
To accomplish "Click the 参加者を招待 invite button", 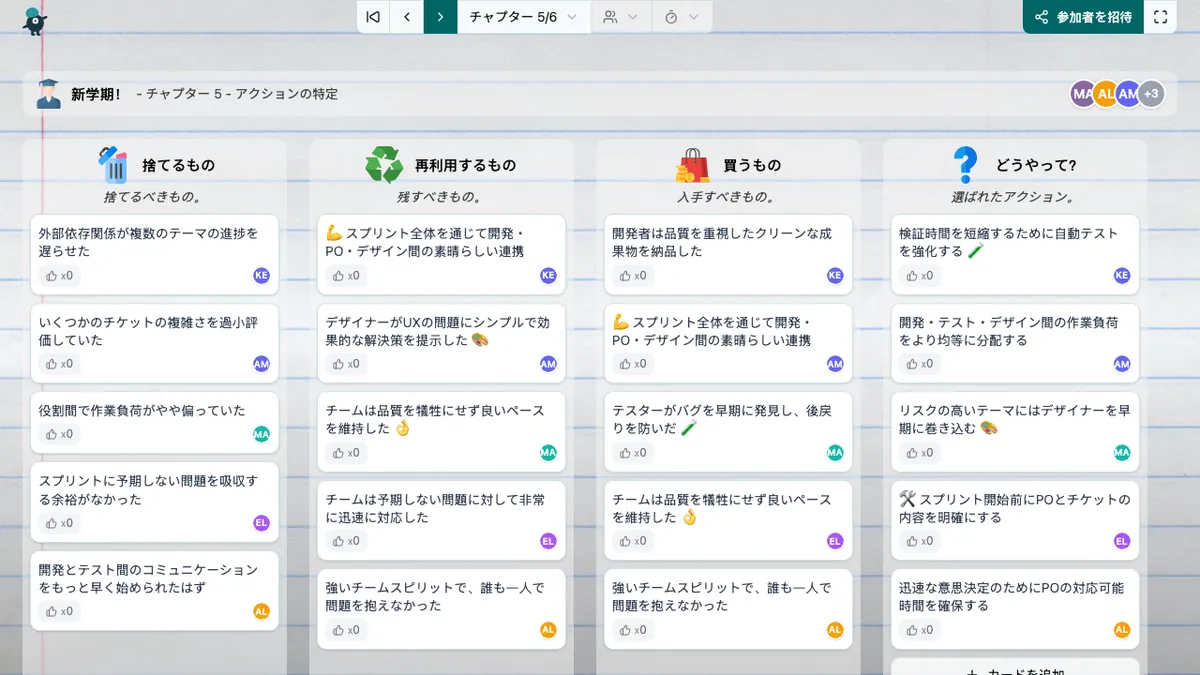I will click(x=1082, y=17).
